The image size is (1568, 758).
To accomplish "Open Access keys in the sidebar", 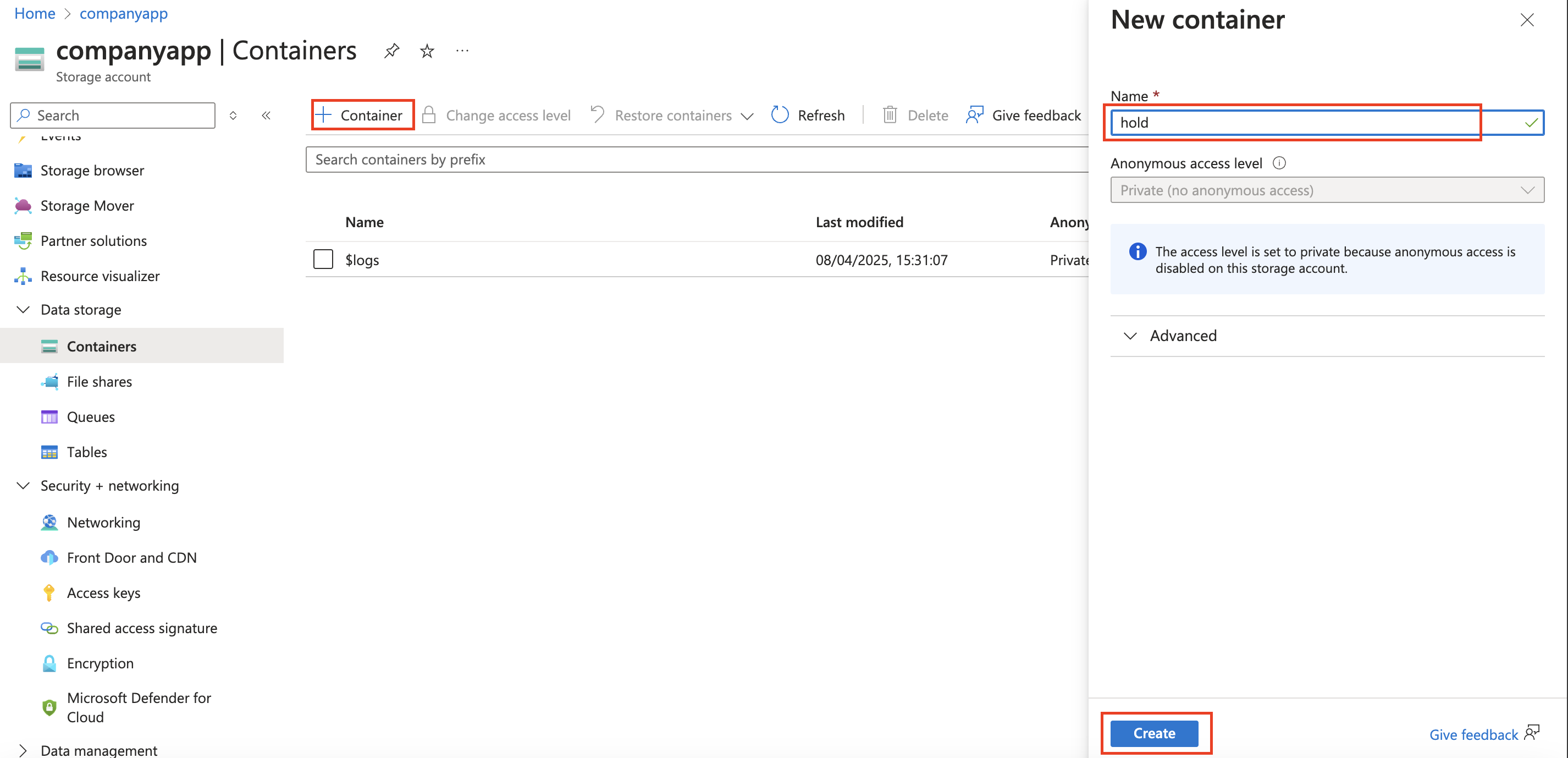I will [103, 593].
